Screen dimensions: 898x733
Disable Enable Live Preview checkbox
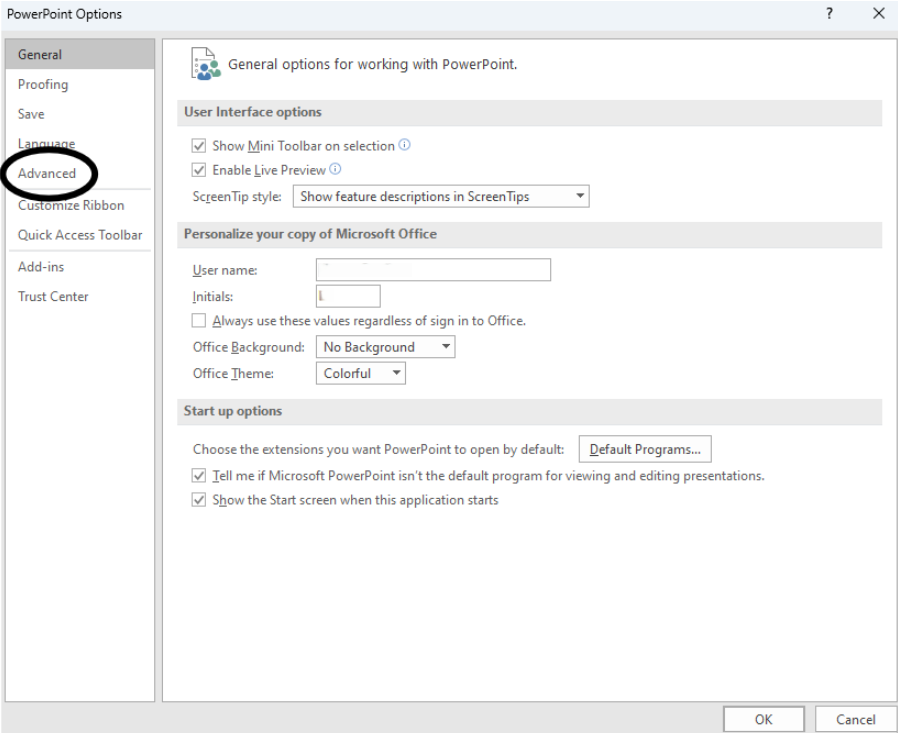199,170
